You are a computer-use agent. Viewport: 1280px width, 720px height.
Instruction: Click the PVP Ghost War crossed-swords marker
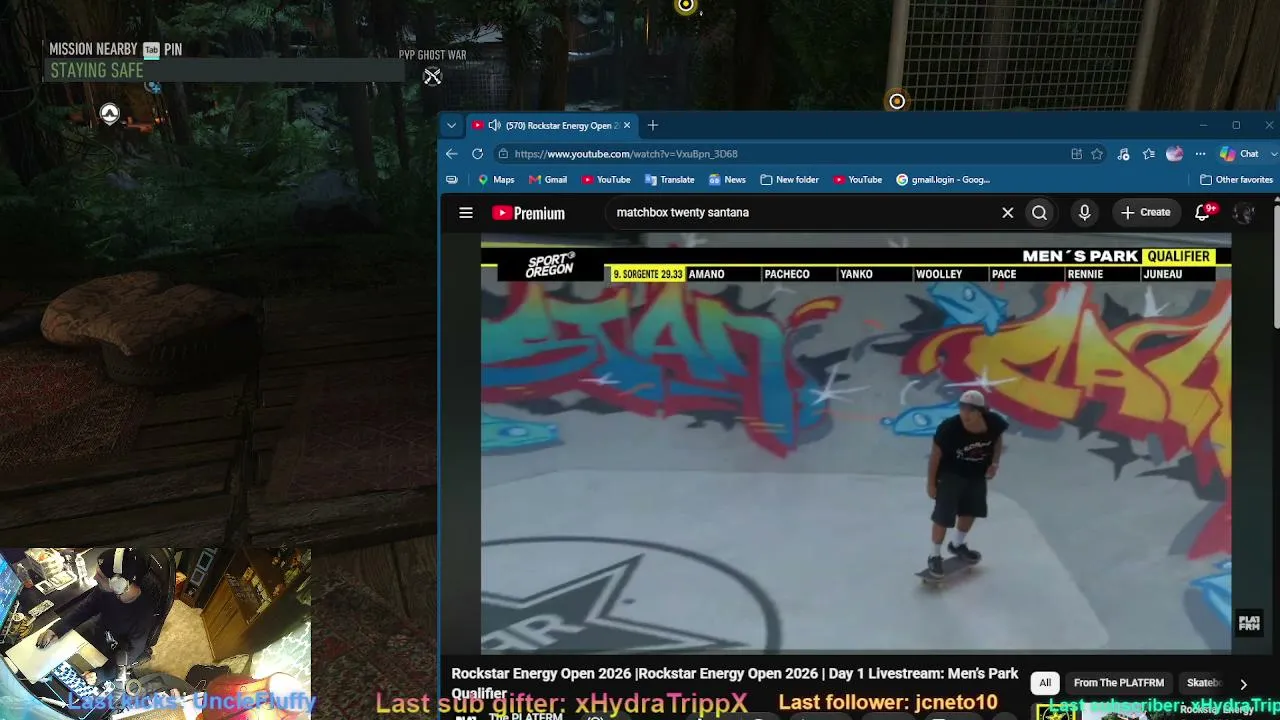pos(432,77)
